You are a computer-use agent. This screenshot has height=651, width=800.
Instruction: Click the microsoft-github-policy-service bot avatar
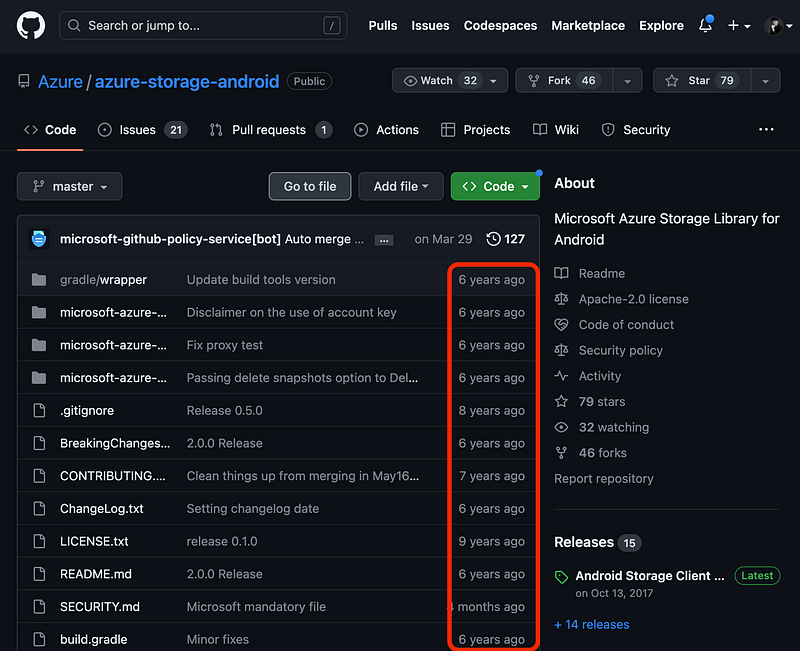(x=39, y=239)
